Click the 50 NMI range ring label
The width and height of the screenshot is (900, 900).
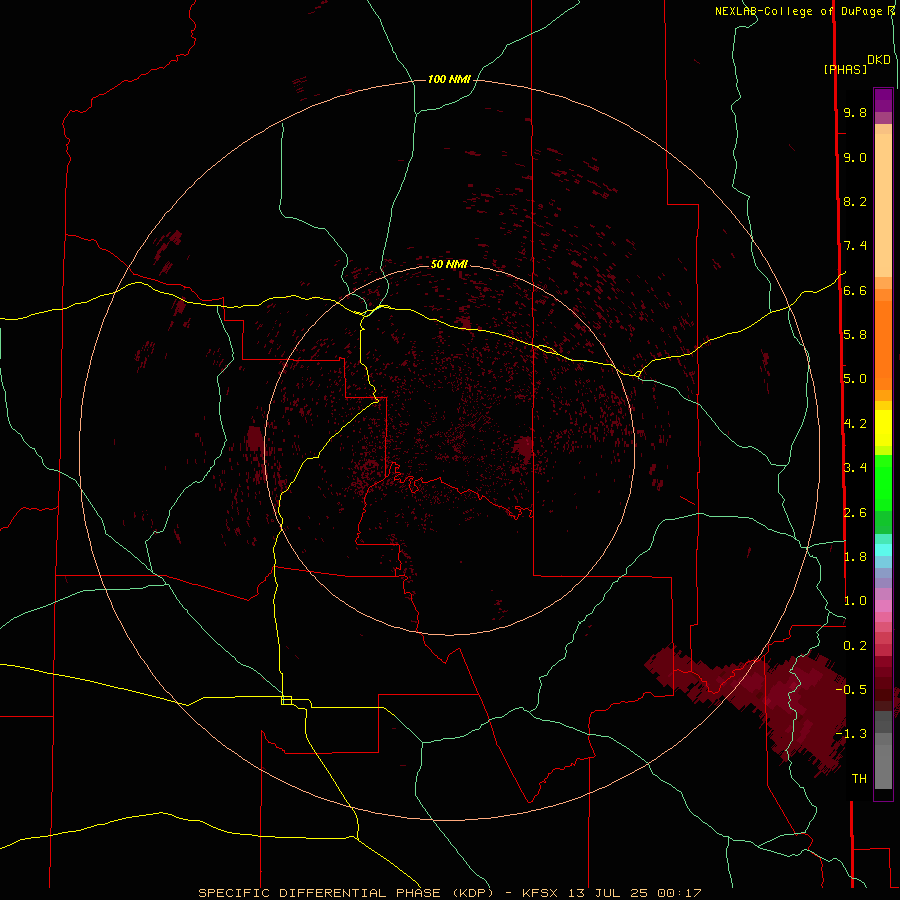click(x=449, y=264)
